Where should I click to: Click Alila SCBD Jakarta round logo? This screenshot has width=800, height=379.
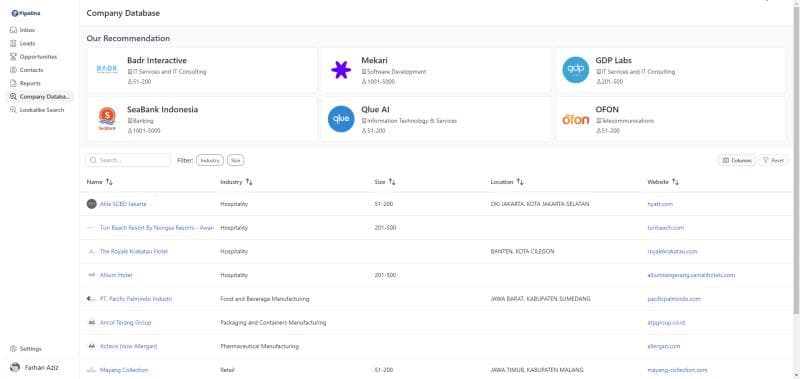click(91, 204)
